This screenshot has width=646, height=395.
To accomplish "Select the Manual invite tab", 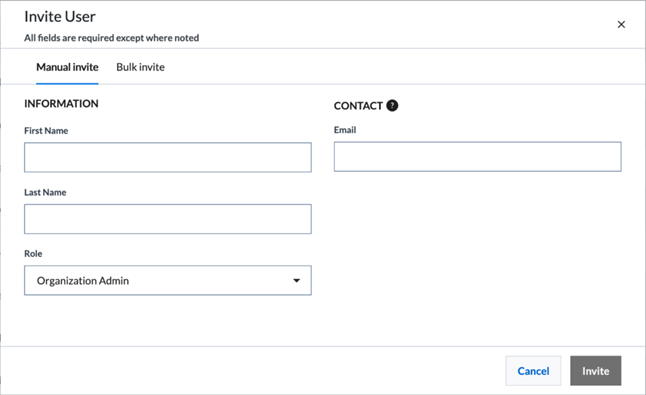I will tap(67, 67).
